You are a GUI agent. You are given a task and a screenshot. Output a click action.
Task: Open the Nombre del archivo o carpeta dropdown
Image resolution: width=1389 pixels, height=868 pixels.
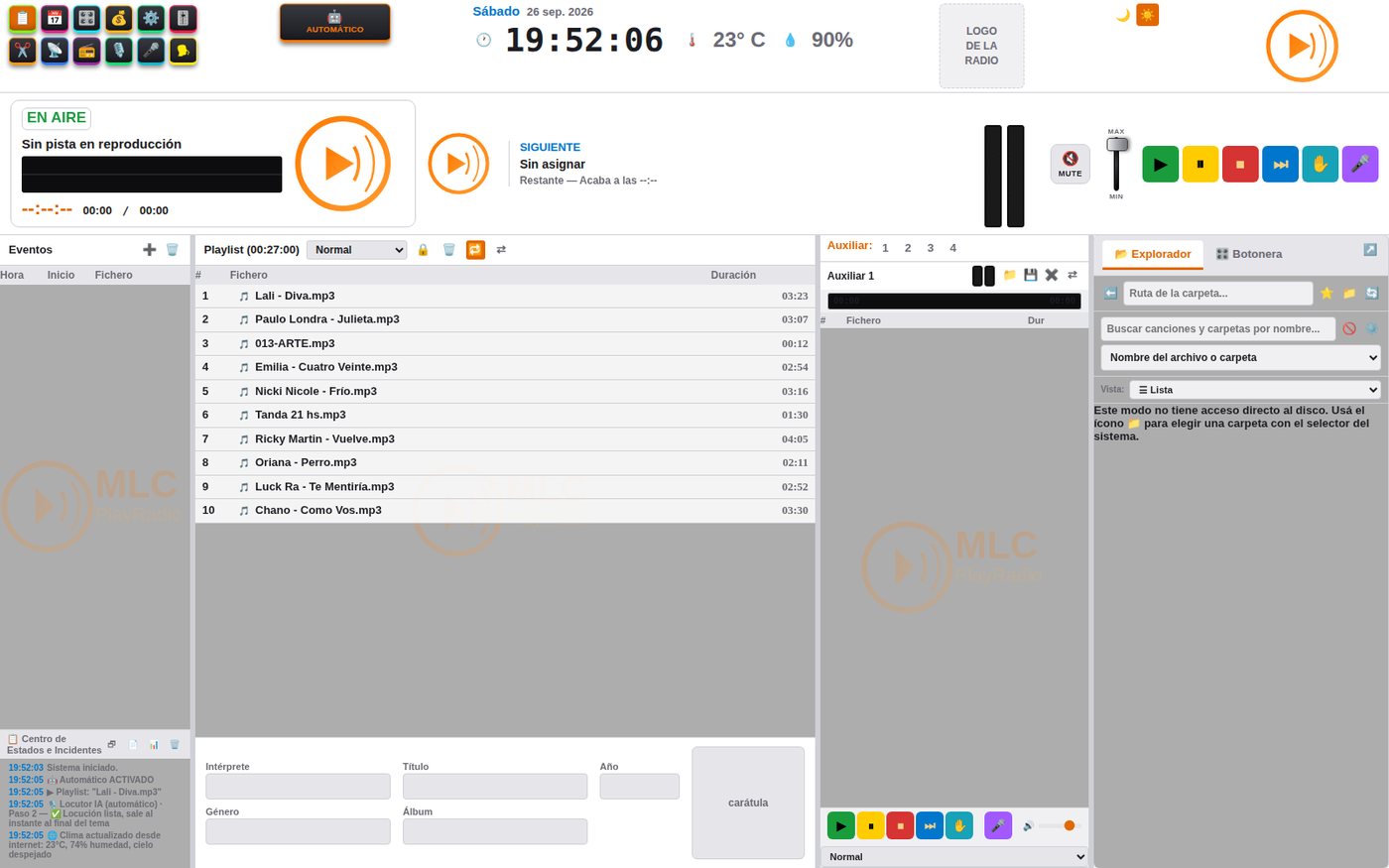1241,357
